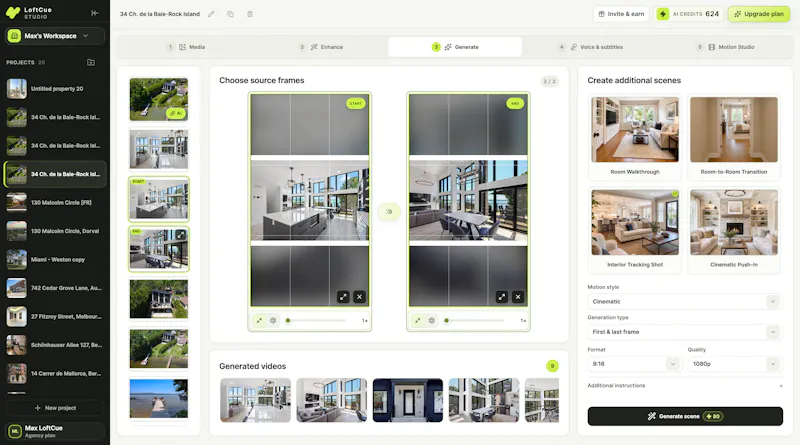The height and width of the screenshot is (445, 800).
Task: Click expand icon on END thumbnail
Action: (181, 235)
